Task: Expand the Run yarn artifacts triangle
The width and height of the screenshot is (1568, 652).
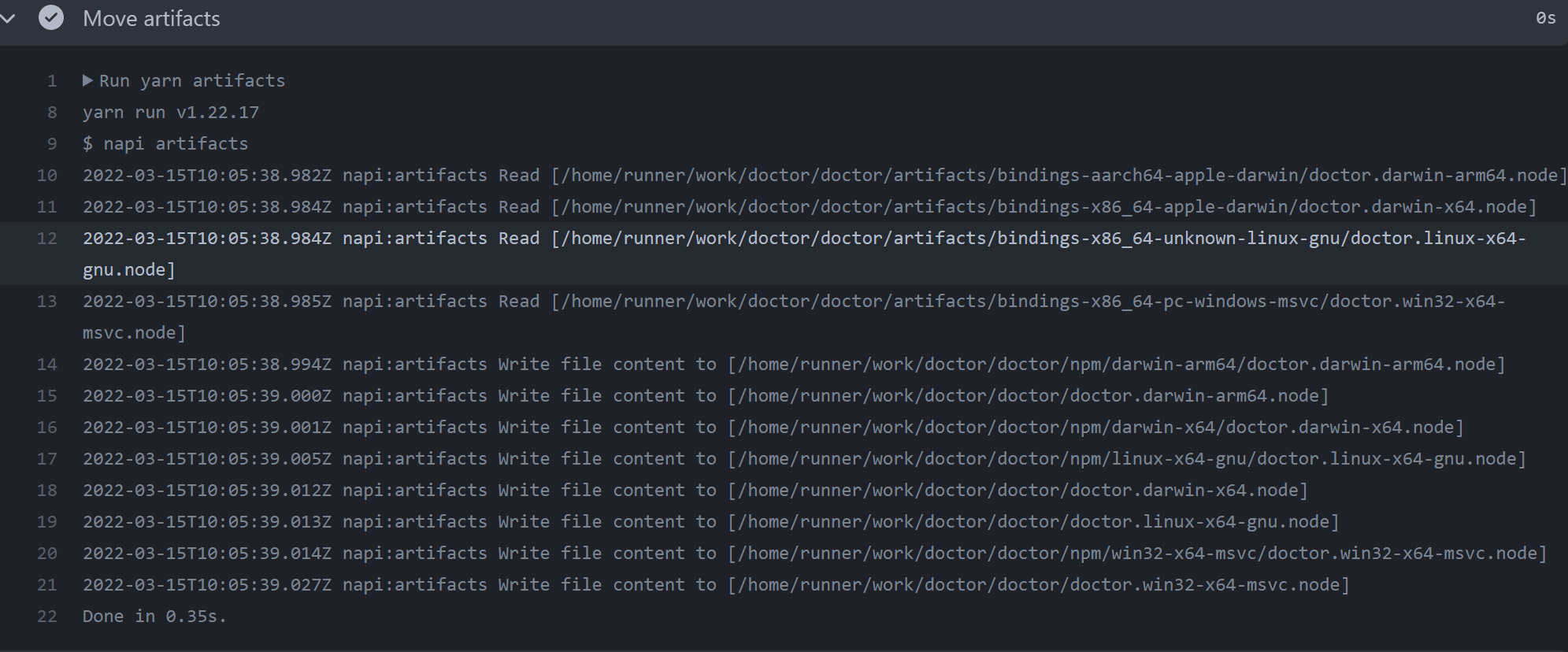Action: pos(87,80)
